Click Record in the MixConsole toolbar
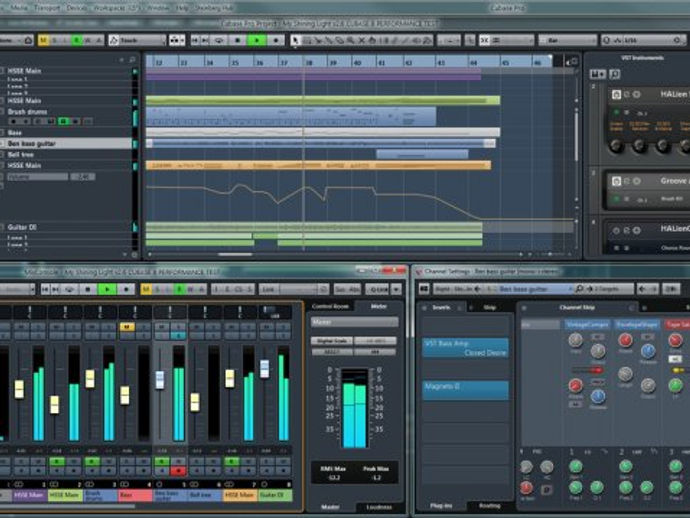The height and width of the screenshot is (518, 690). [126, 289]
